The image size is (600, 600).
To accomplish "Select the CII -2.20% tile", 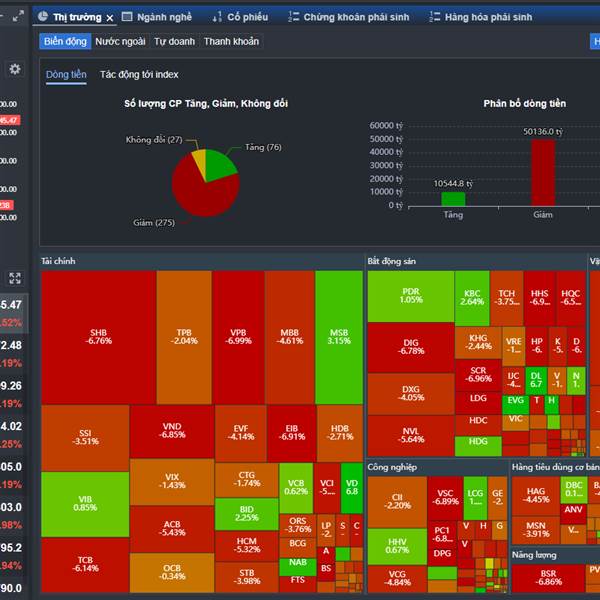I will coord(397,502).
